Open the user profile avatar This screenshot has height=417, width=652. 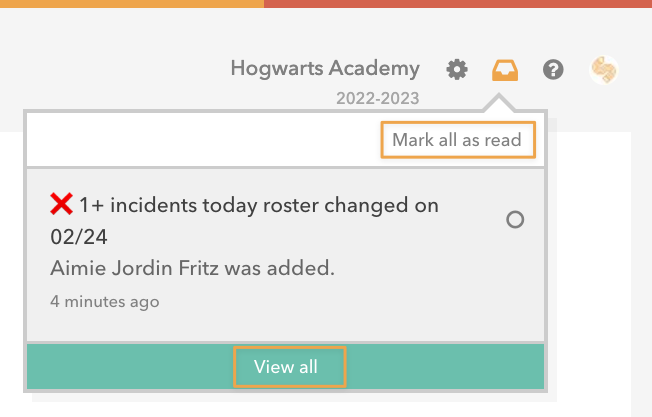(604, 69)
